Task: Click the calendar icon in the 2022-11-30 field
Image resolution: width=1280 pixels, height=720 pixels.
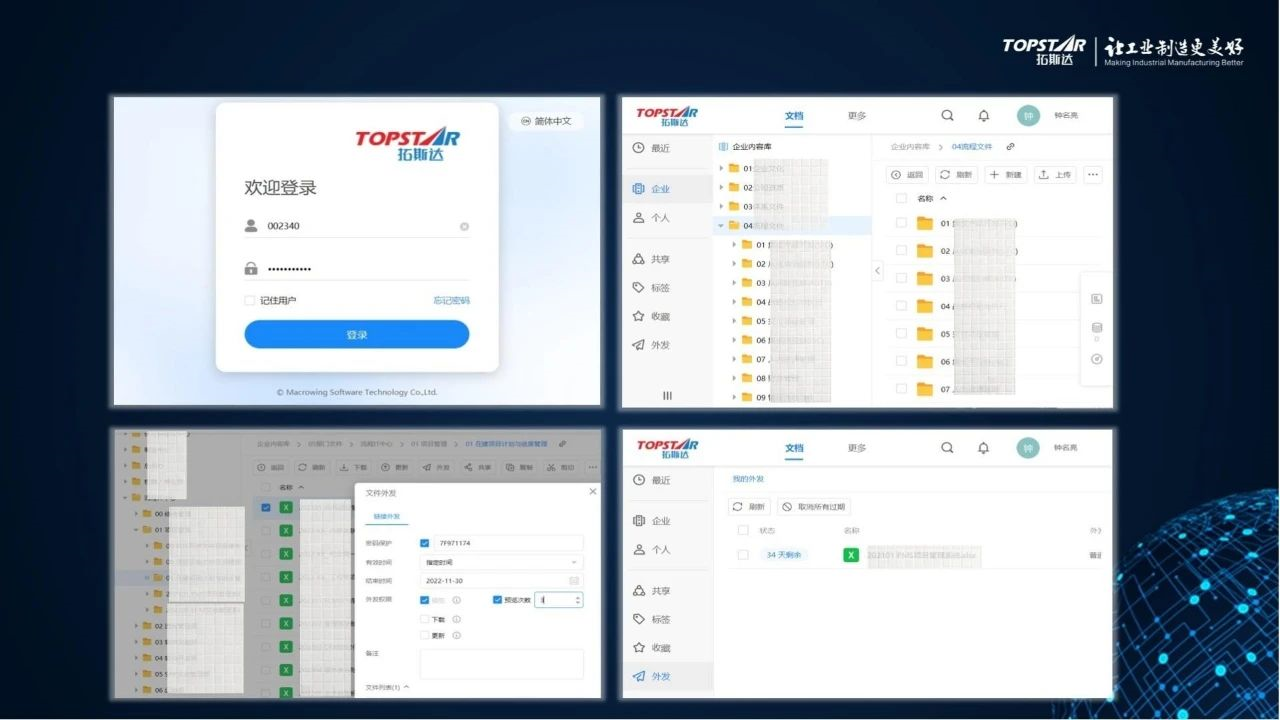Action: 574,581
